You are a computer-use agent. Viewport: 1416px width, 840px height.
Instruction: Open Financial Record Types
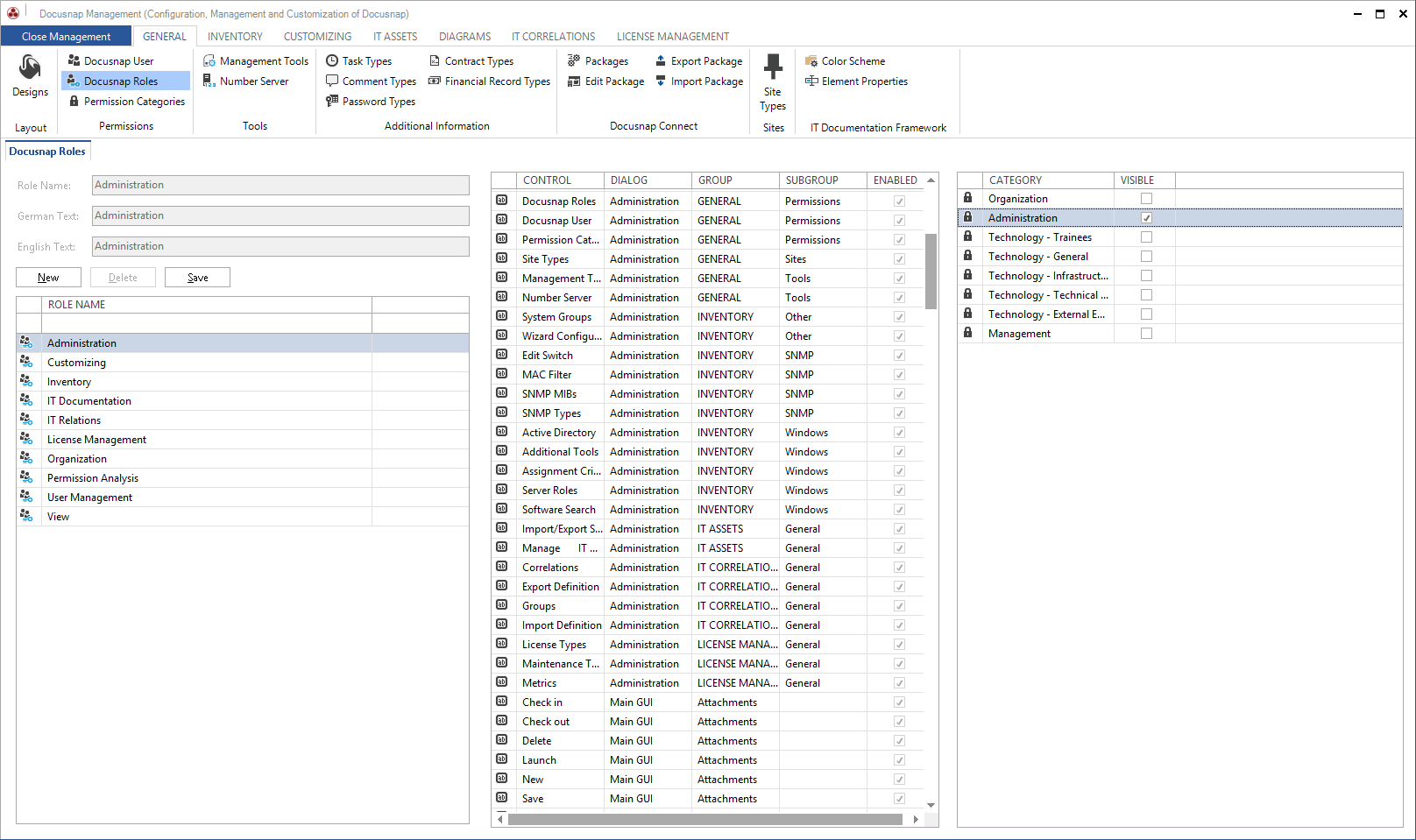489,81
